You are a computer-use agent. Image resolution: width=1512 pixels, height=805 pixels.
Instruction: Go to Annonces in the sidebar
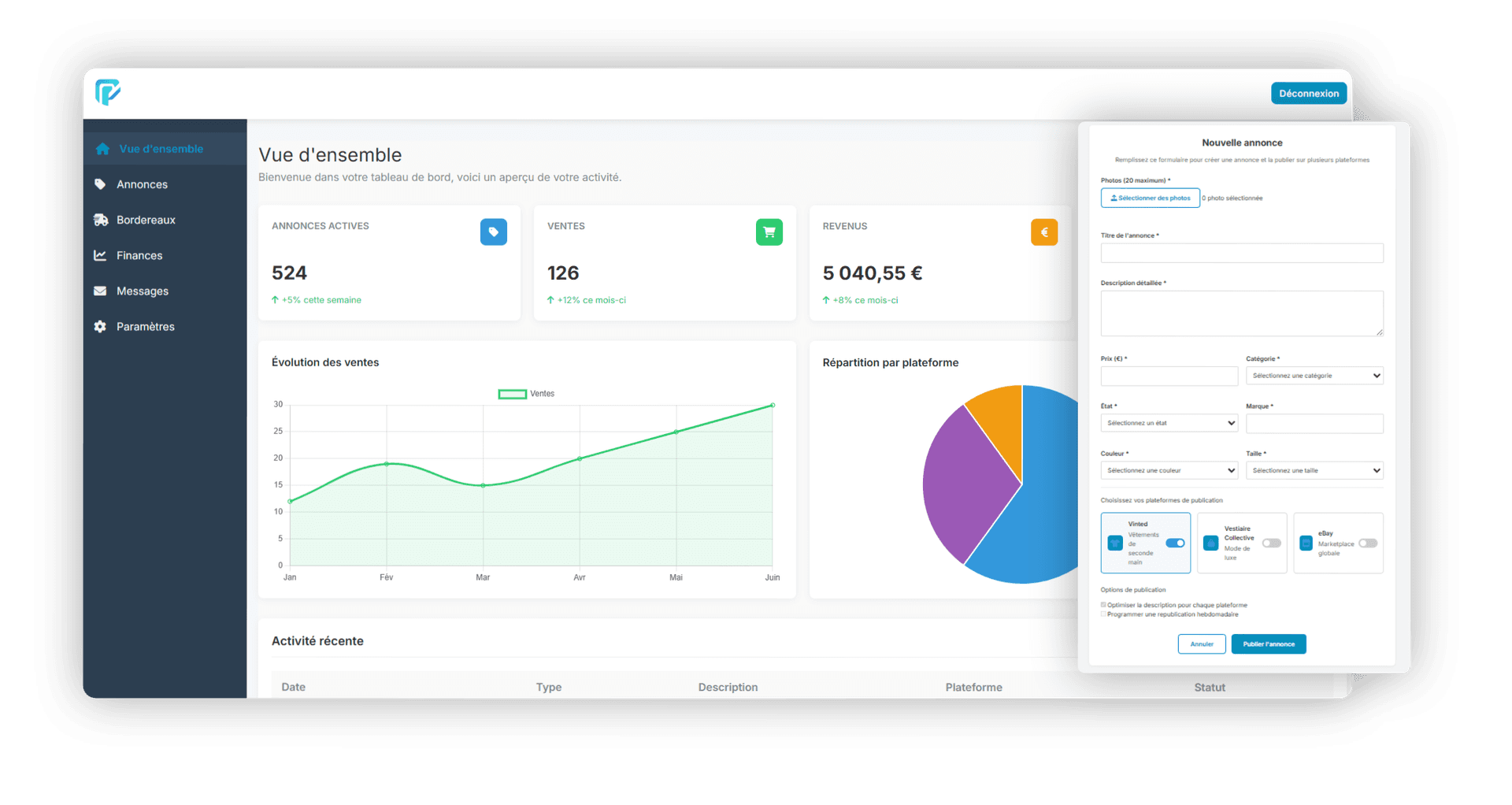(142, 184)
